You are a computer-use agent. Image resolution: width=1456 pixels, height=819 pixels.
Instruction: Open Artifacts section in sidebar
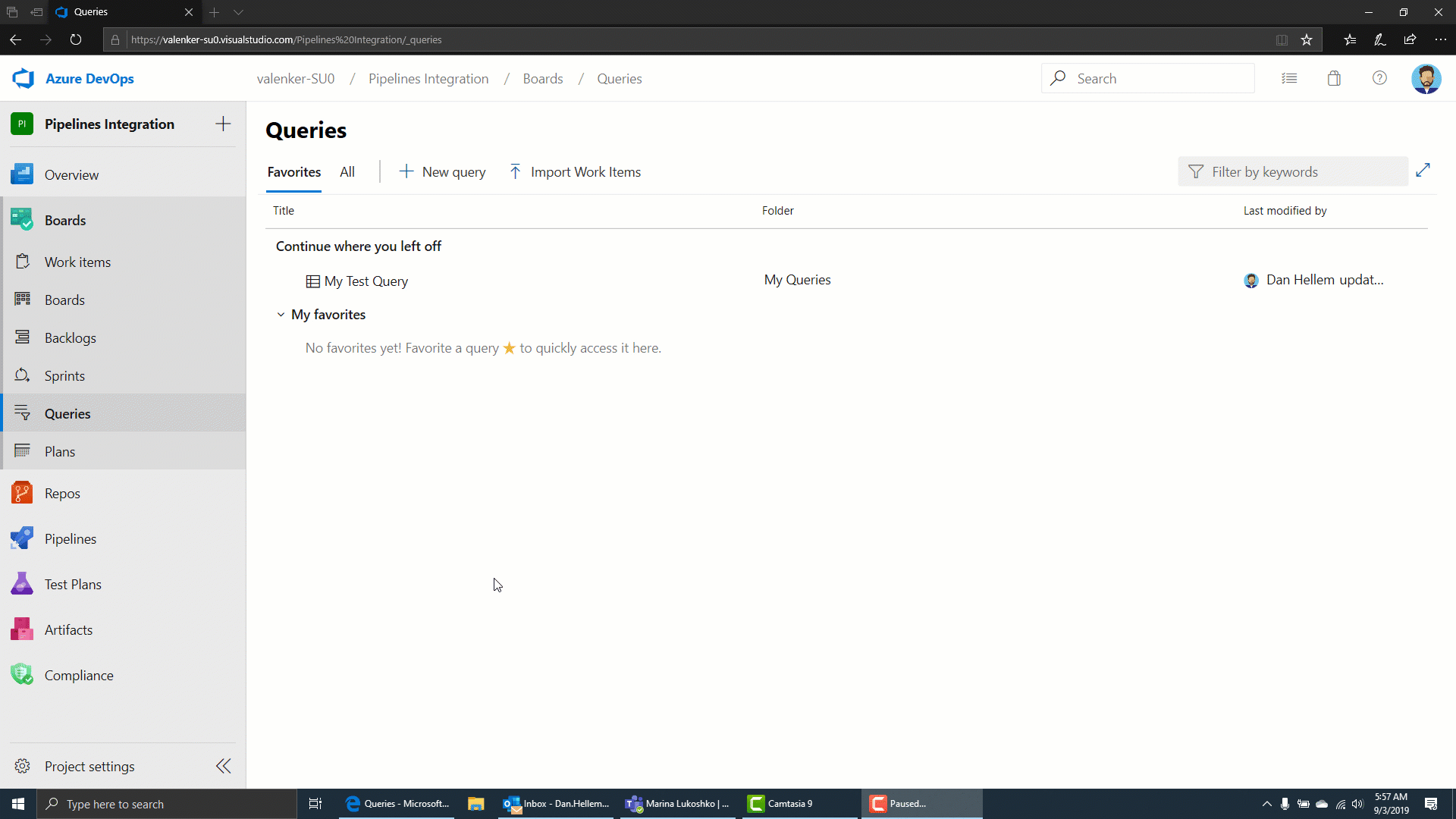pos(68,629)
